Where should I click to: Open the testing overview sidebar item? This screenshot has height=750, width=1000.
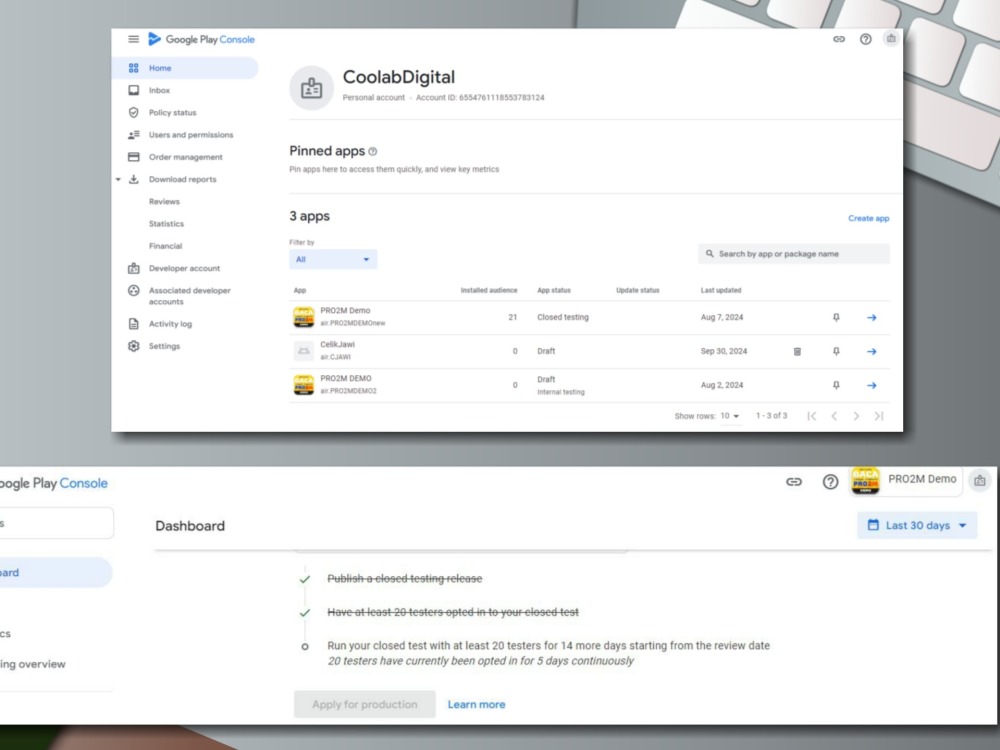click(x=33, y=664)
